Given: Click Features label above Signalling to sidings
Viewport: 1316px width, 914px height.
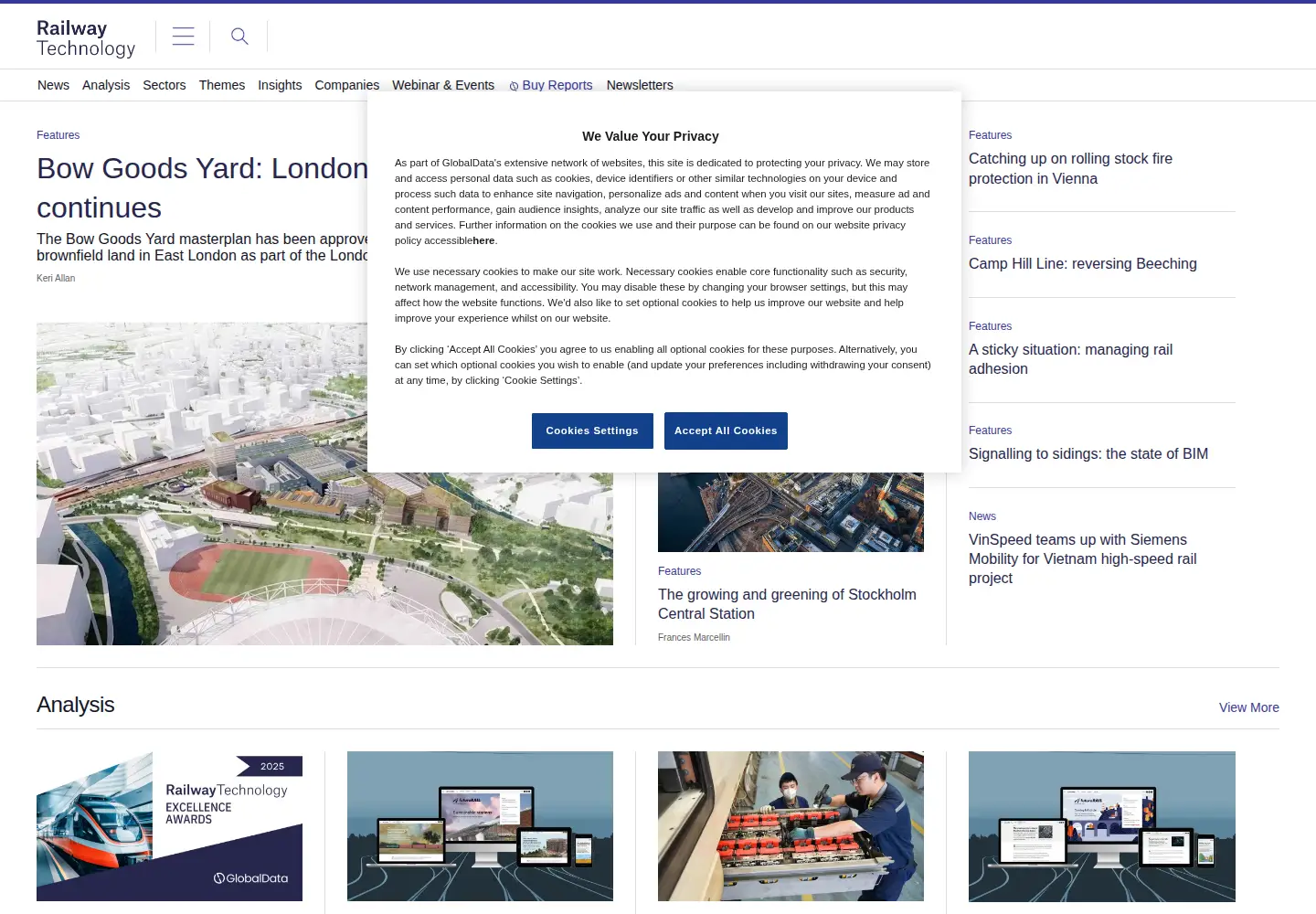Looking at the screenshot, I should [991, 430].
